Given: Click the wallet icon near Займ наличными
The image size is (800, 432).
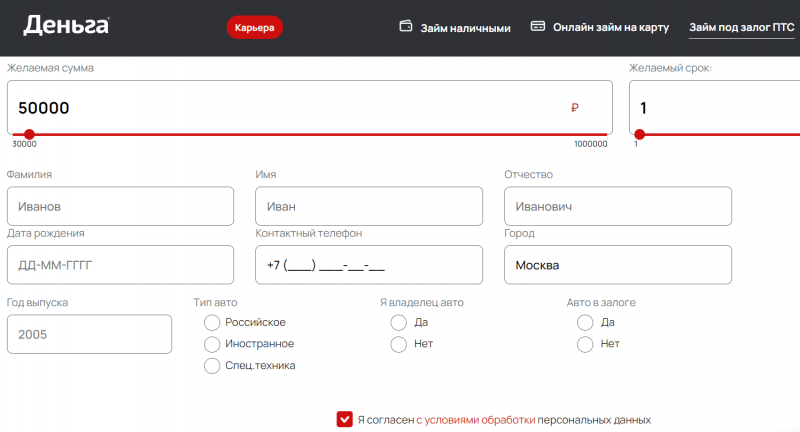Looking at the screenshot, I should 406,27.
